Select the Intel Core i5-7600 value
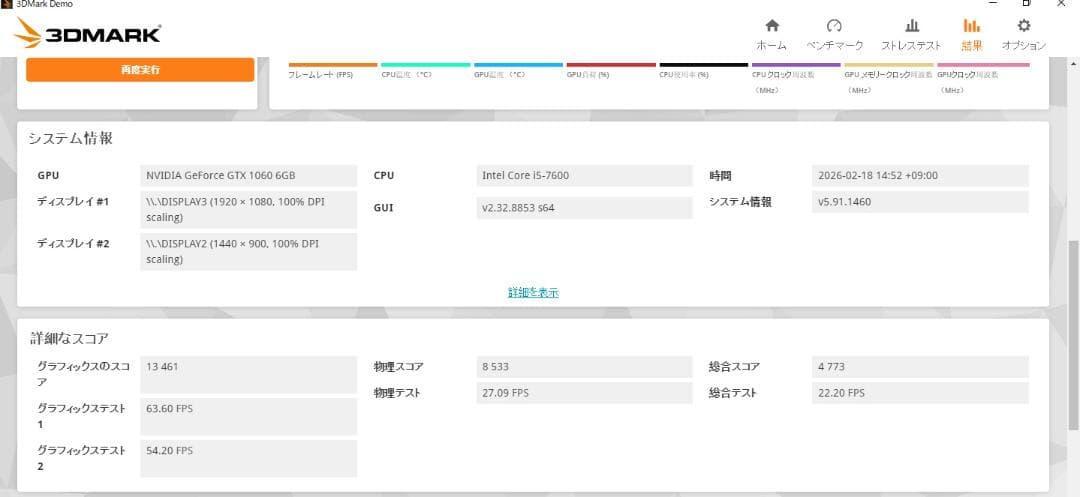 (x=584, y=176)
